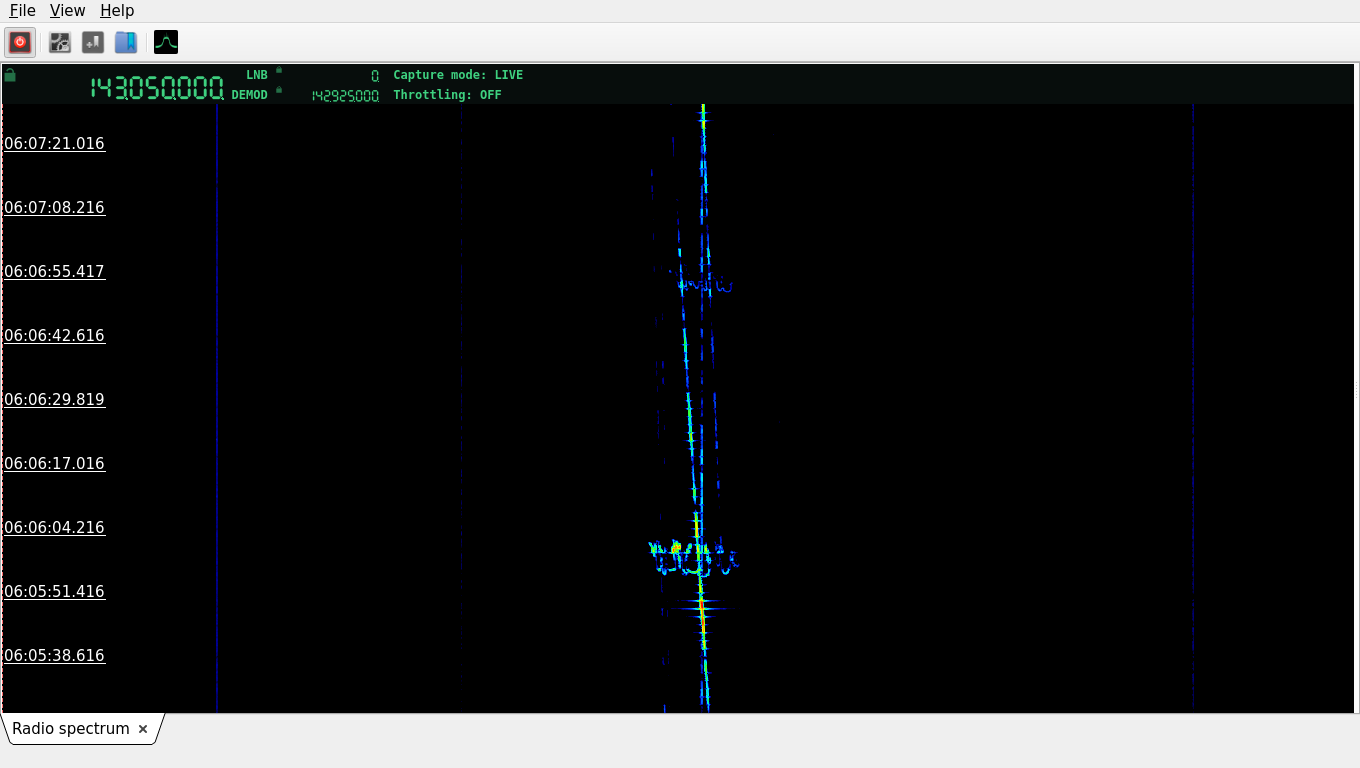Click timestamp 06:07:08.216
Image resolution: width=1360 pixels, height=768 pixels.
(54, 208)
